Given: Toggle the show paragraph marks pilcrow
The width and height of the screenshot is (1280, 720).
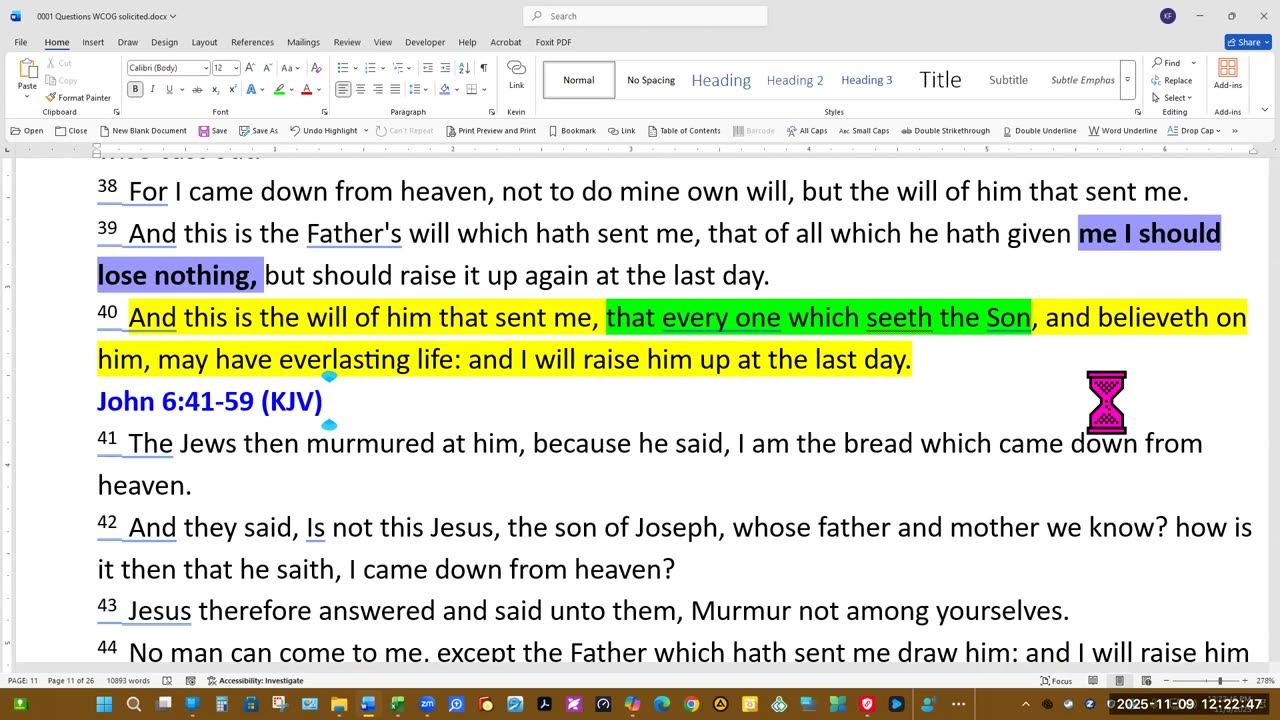Looking at the screenshot, I should (x=484, y=68).
